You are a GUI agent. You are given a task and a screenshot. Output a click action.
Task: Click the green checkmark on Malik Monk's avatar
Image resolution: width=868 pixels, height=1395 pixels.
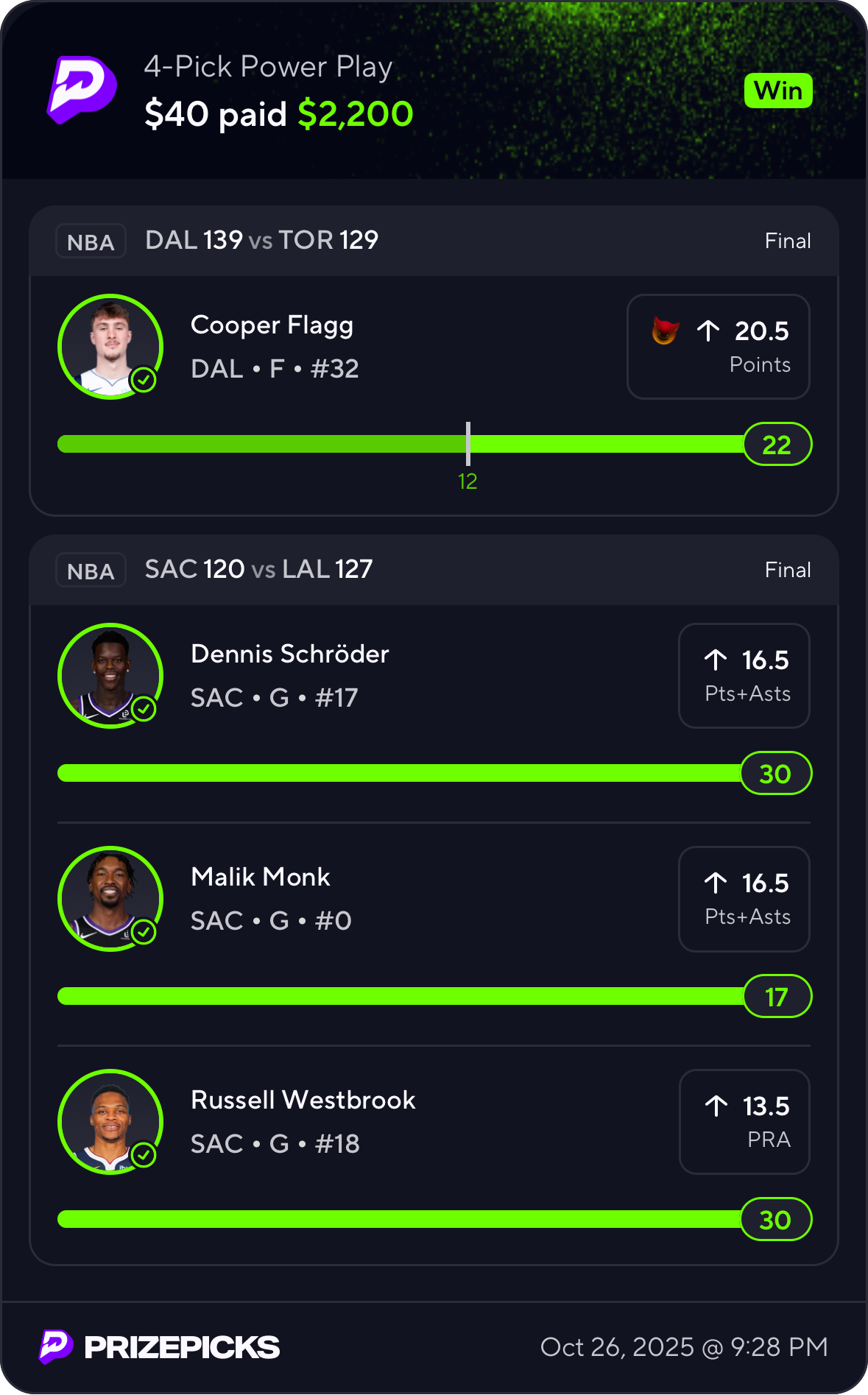click(144, 932)
